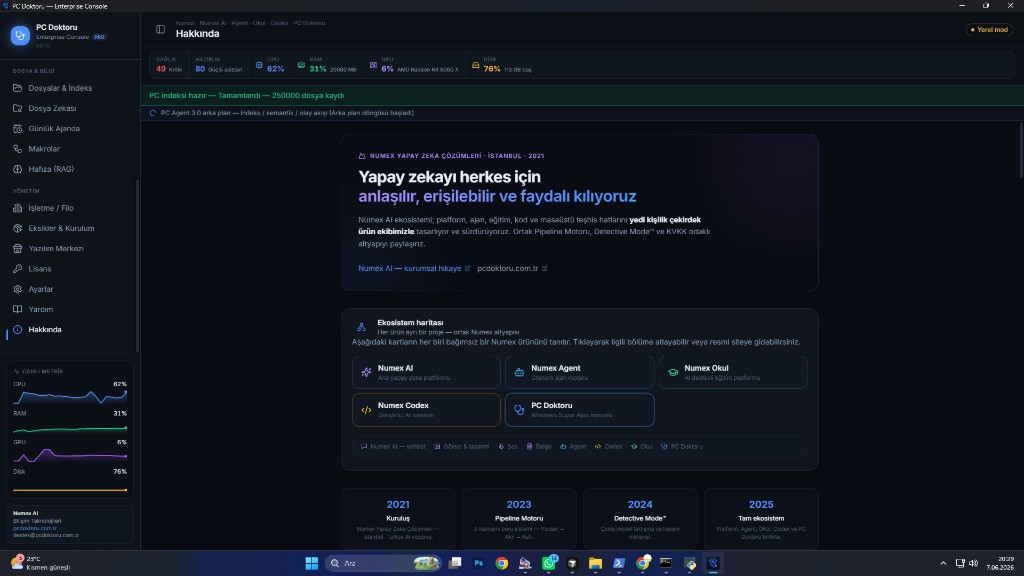Open the pcdoktoru.com.tr link
Screen dimensions: 1024x576
coord(512,268)
